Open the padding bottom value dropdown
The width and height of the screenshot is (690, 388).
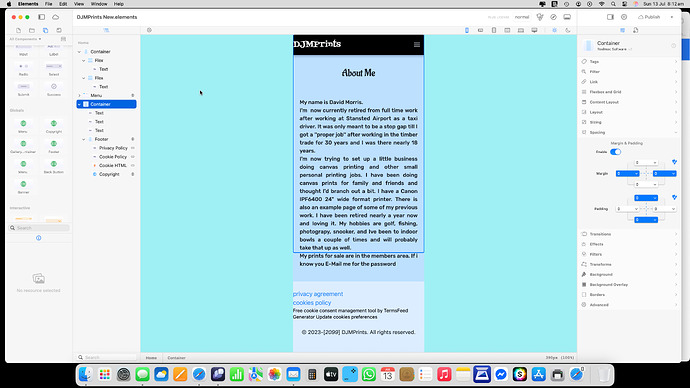coord(646,220)
